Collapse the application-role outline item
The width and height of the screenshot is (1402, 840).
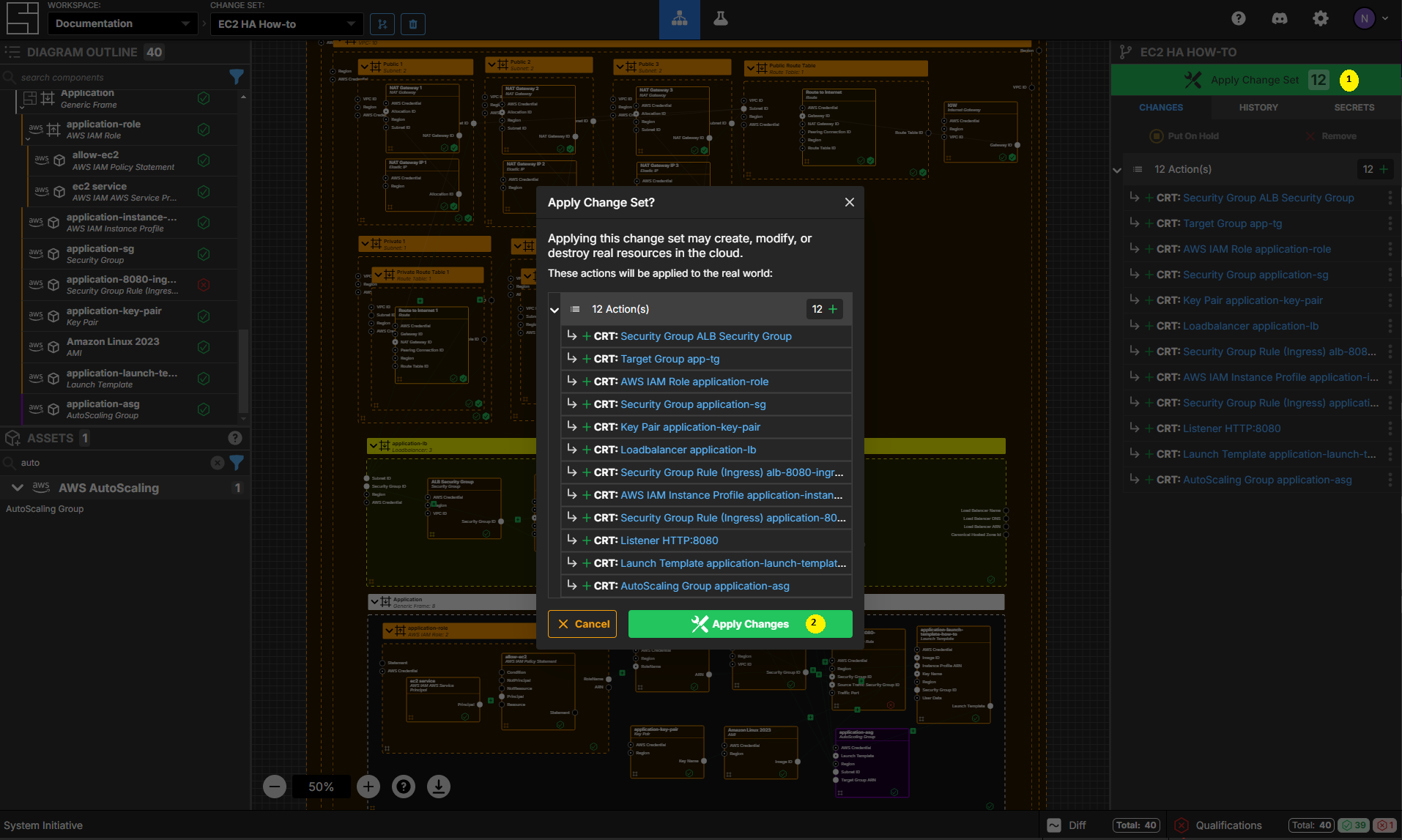(28, 138)
